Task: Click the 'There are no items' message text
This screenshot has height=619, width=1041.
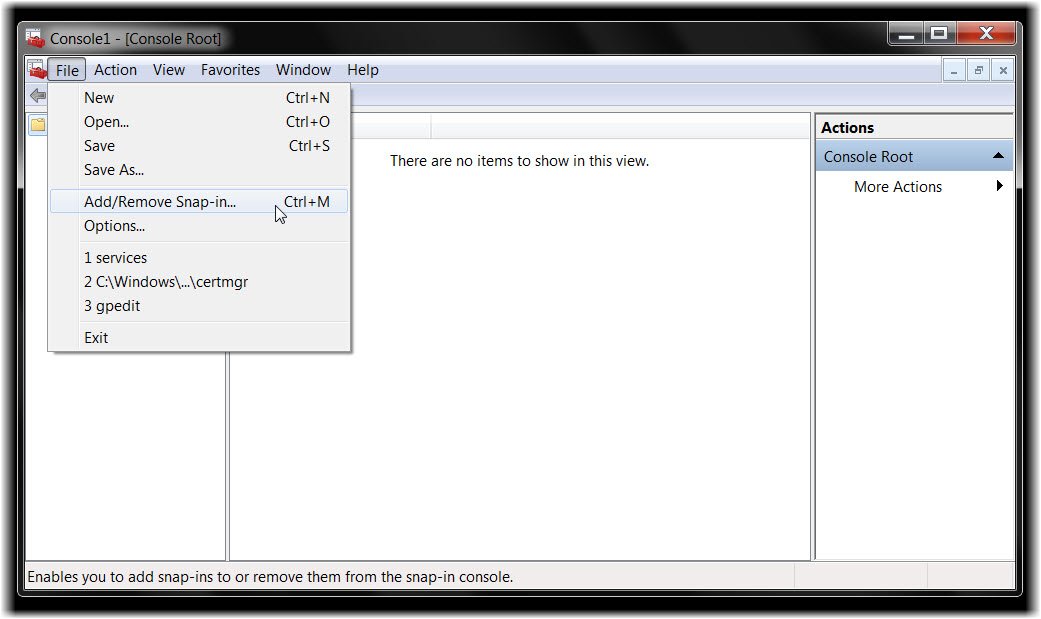Action: click(x=519, y=161)
